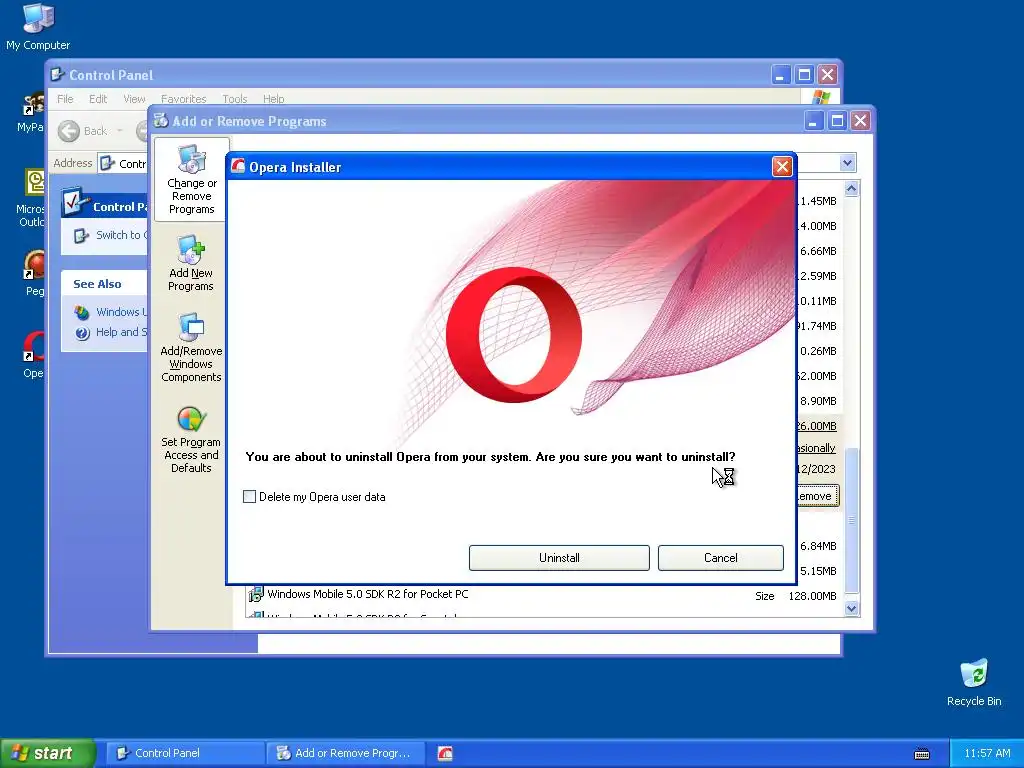Image resolution: width=1024 pixels, height=768 pixels.
Task: Close the Opera Installer dialog
Action: [782, 167]
